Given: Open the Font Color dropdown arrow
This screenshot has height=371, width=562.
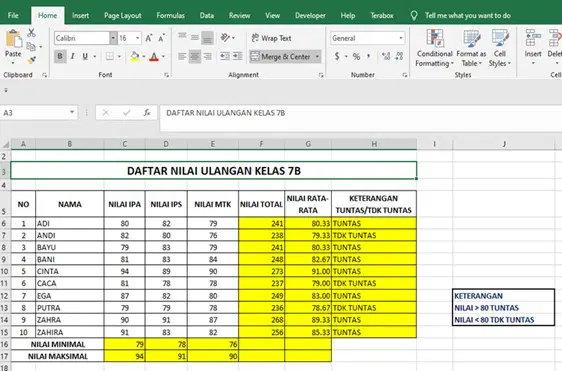Looking at the screenshot, I should [x=163, y=56].
